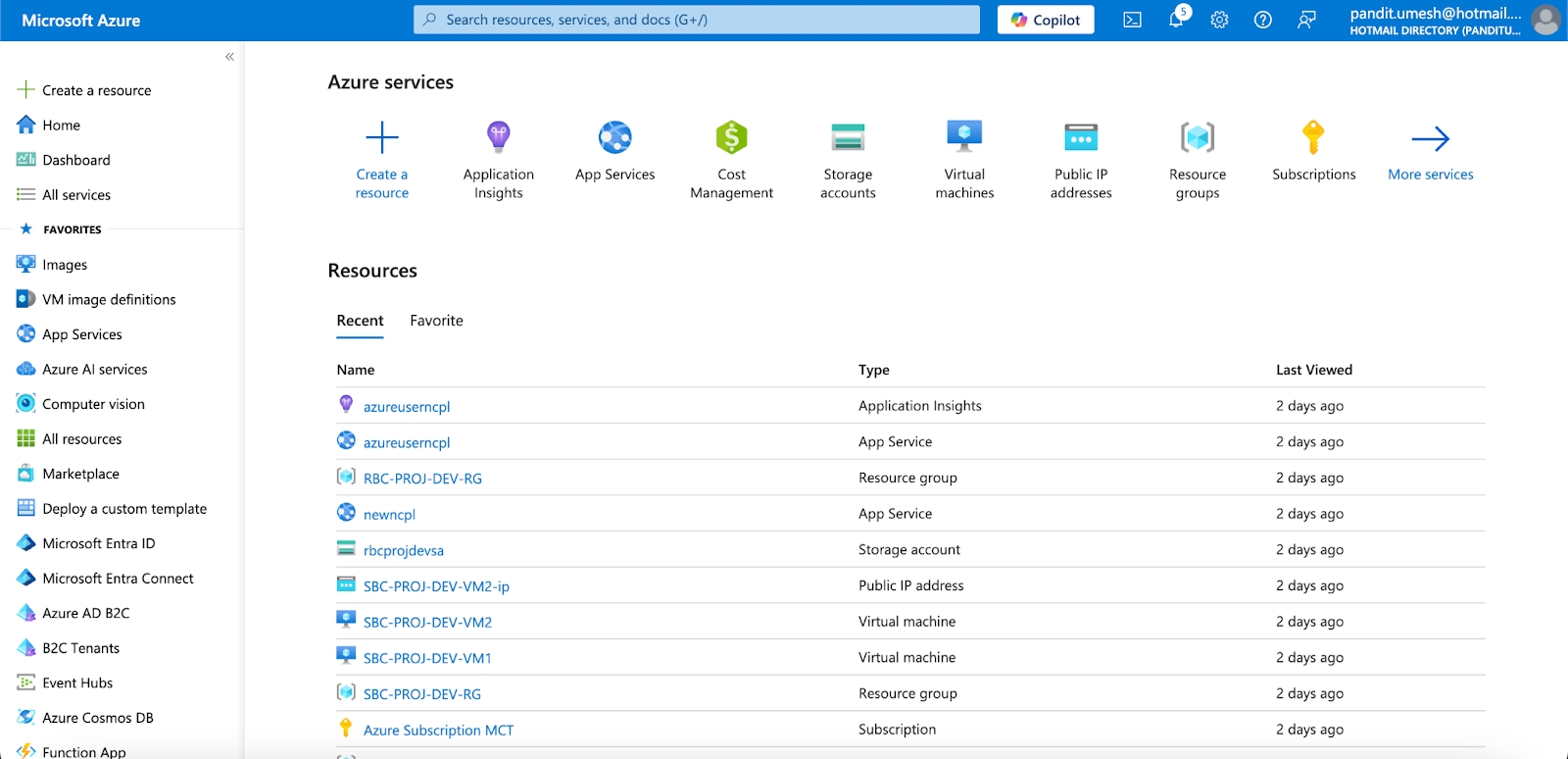1568x759 pixels.
Task: Open the App Services tile icon
Action: [615, 137]
